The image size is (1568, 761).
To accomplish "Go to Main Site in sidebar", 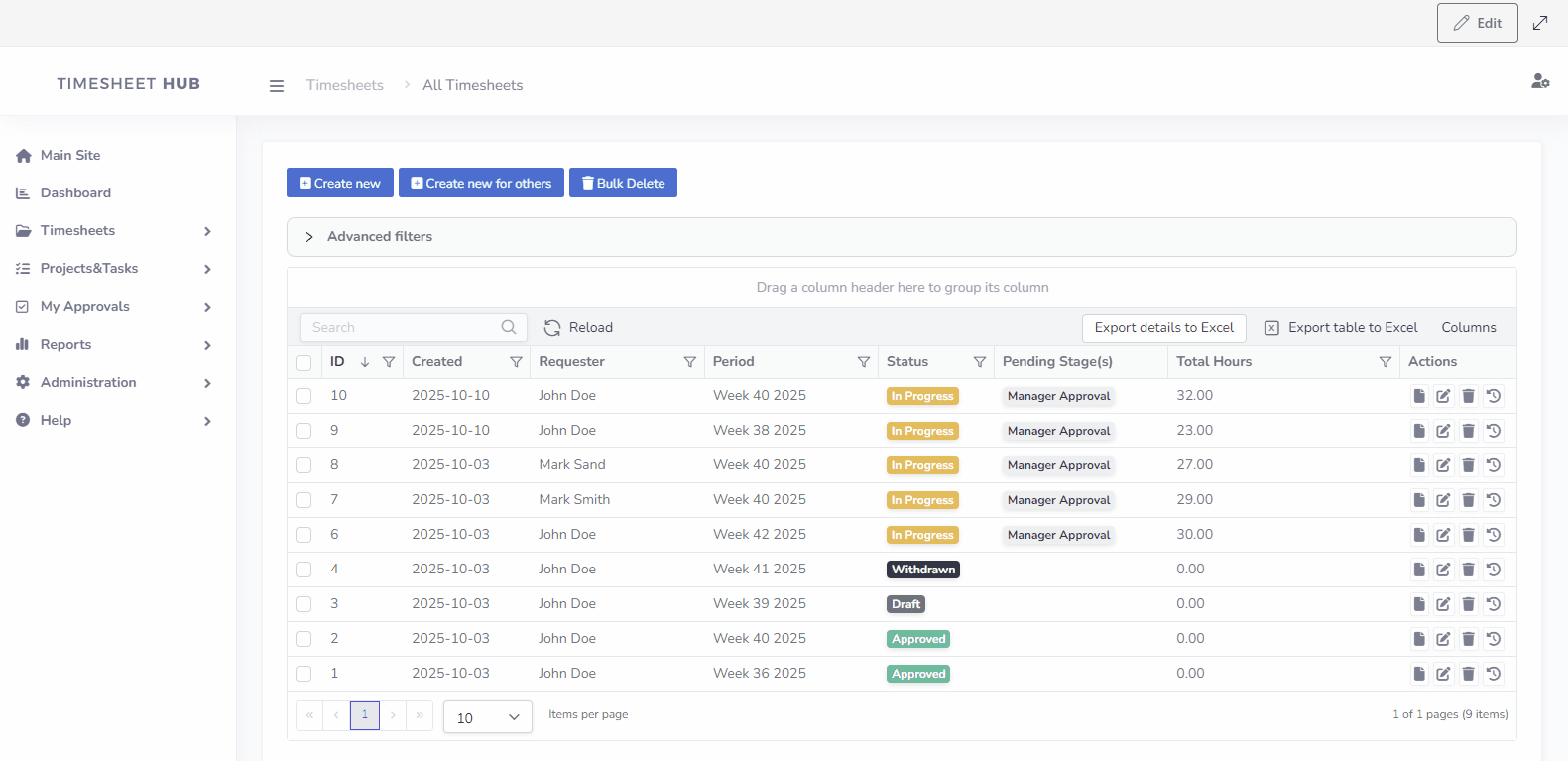I will (70, 155).
